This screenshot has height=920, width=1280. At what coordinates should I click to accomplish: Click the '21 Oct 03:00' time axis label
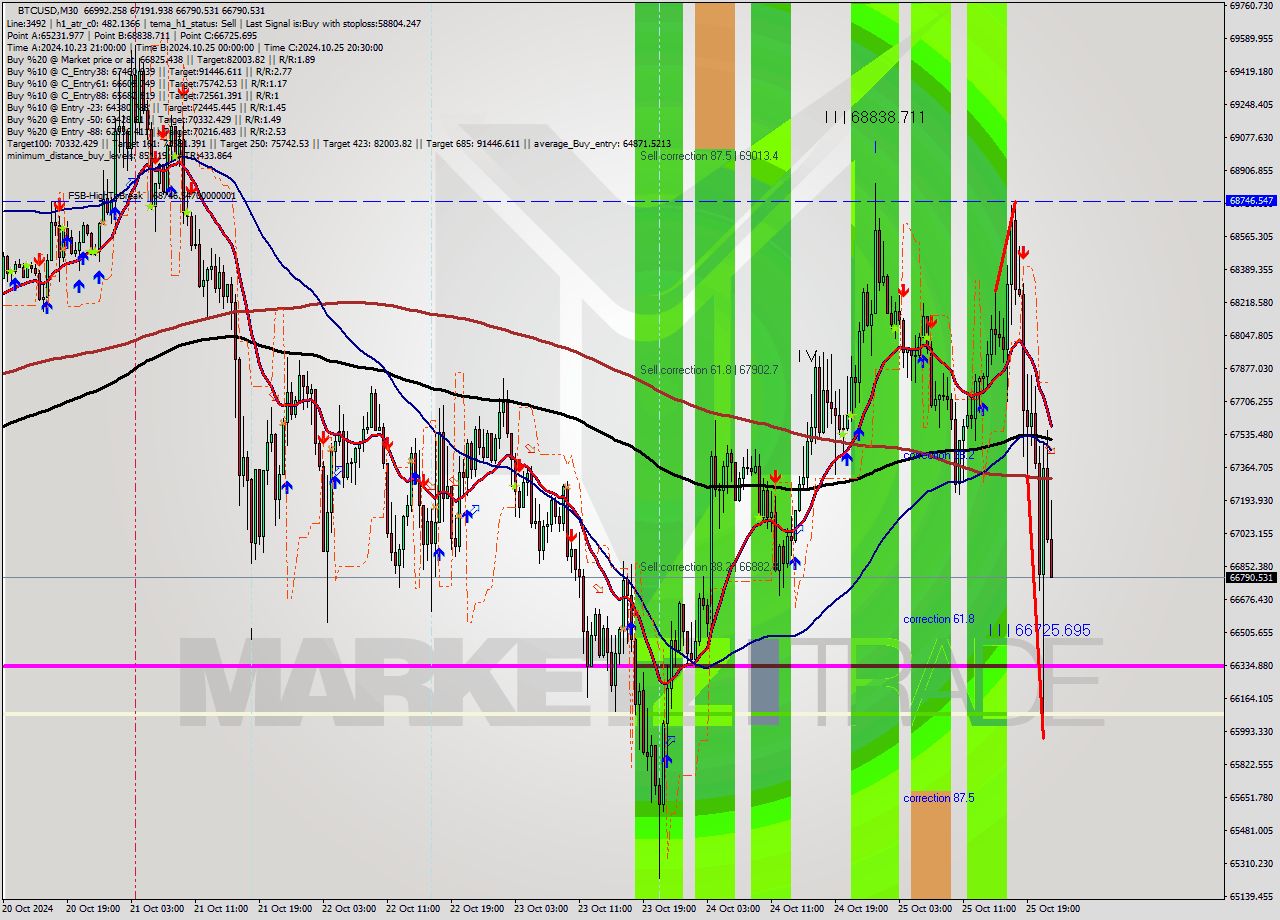(x=157, y=909)
